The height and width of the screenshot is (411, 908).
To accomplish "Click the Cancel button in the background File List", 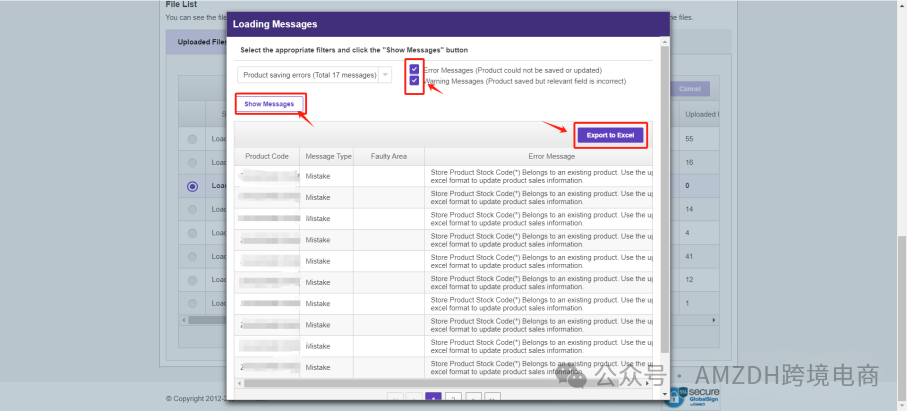I will click(690, 89).
